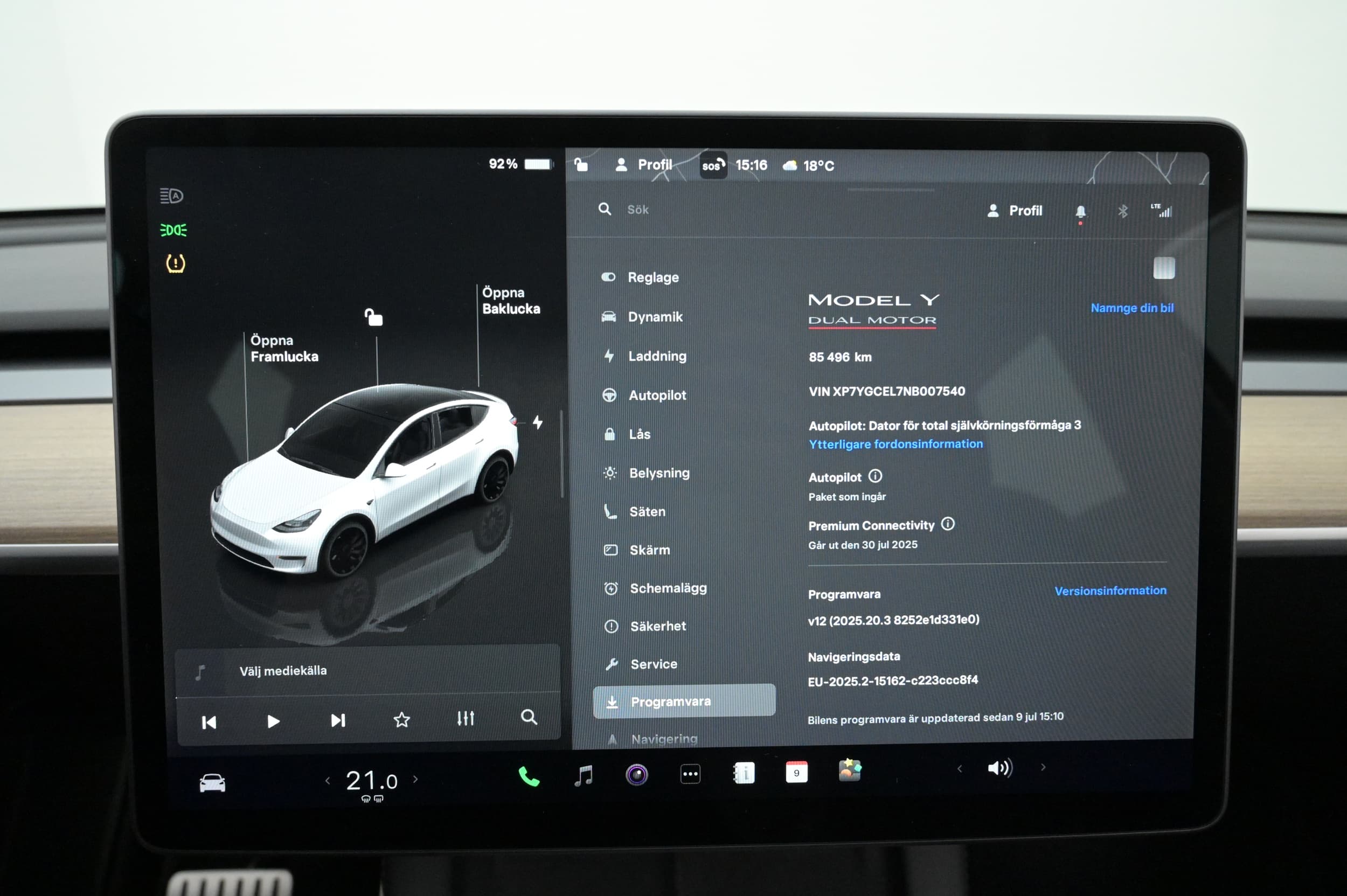Image resolution: width=1347 pixels, height=896 pixels.
Task: Decrease cabin temperature with left arrow
Action: [328, 781]
